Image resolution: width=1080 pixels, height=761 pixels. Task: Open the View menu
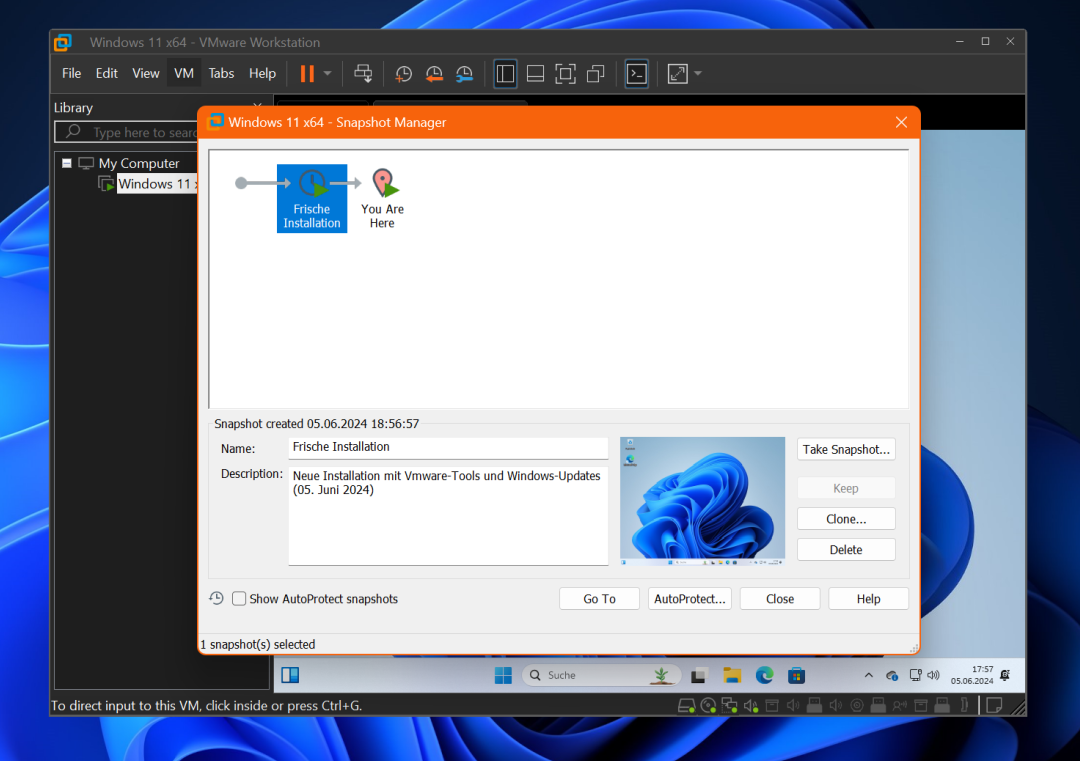[x=145, y=74]
